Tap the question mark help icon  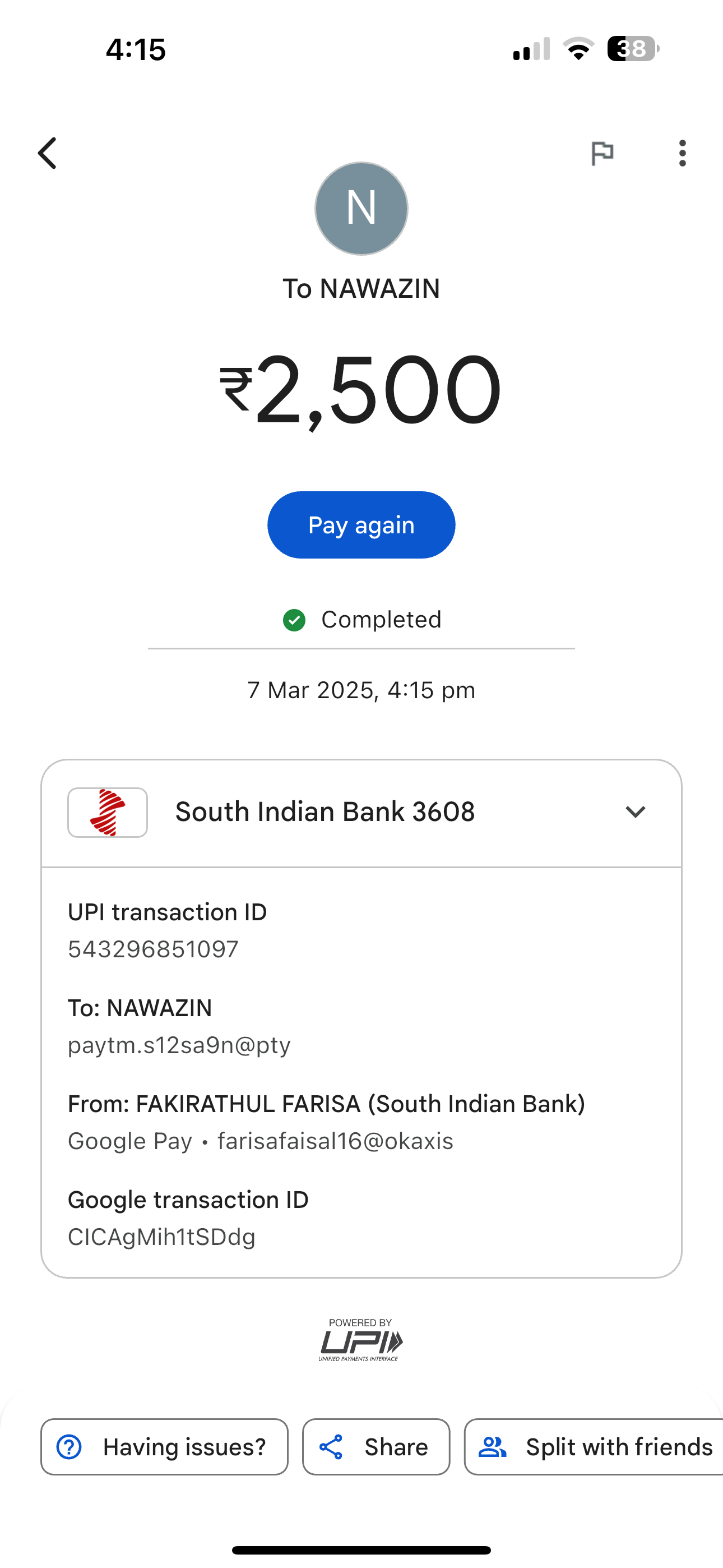point(69,1447)
